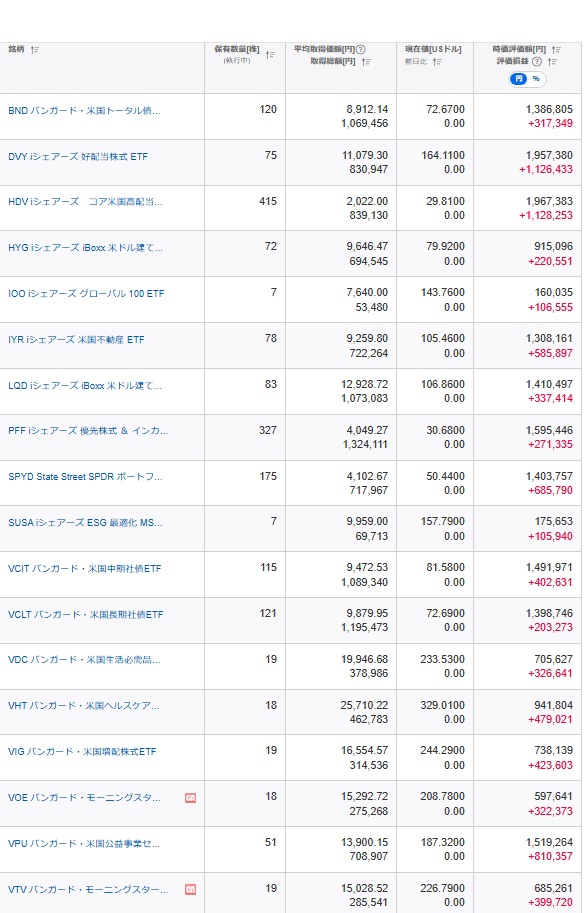Viewport: 584px width, 913px height.
Task: Open DVY iシェアーズ 好配当株式 ETF link
Action: (78, 157)
